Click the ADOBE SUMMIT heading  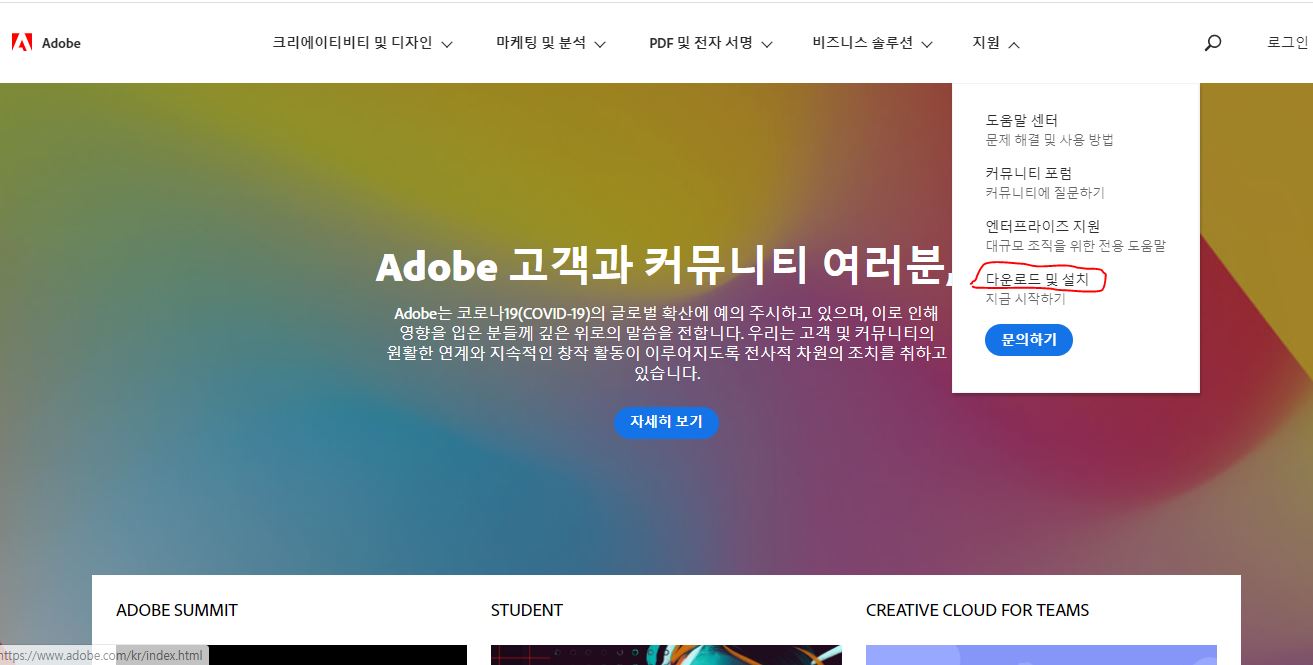(x=177, y=610)
